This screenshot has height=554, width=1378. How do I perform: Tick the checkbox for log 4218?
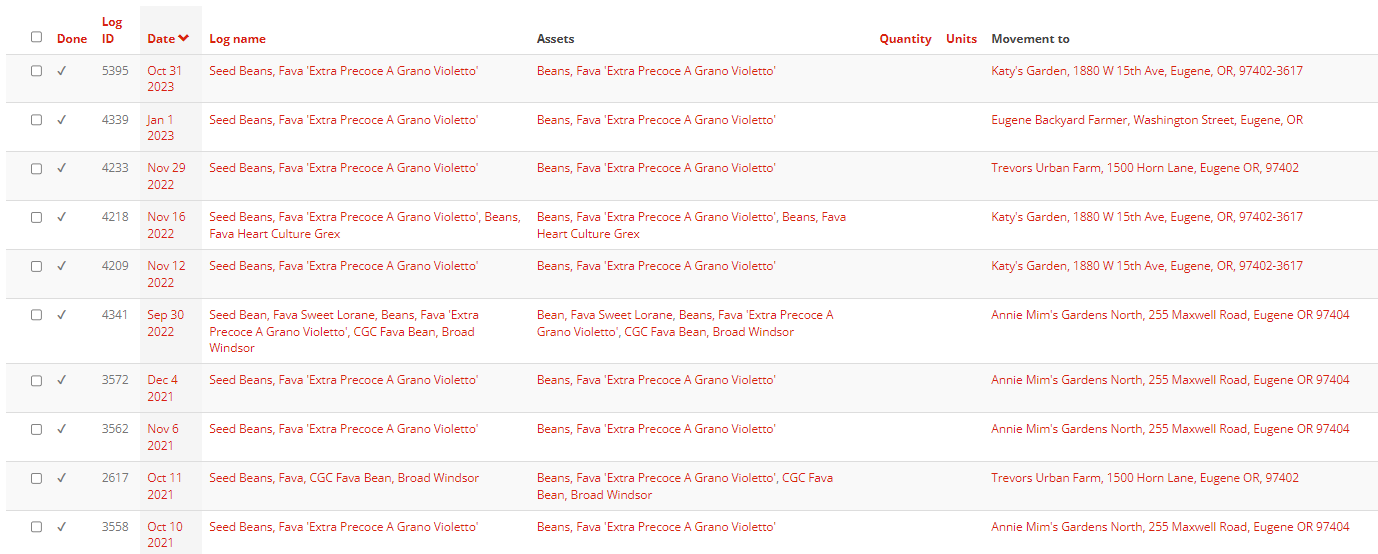tap(37, 217)
